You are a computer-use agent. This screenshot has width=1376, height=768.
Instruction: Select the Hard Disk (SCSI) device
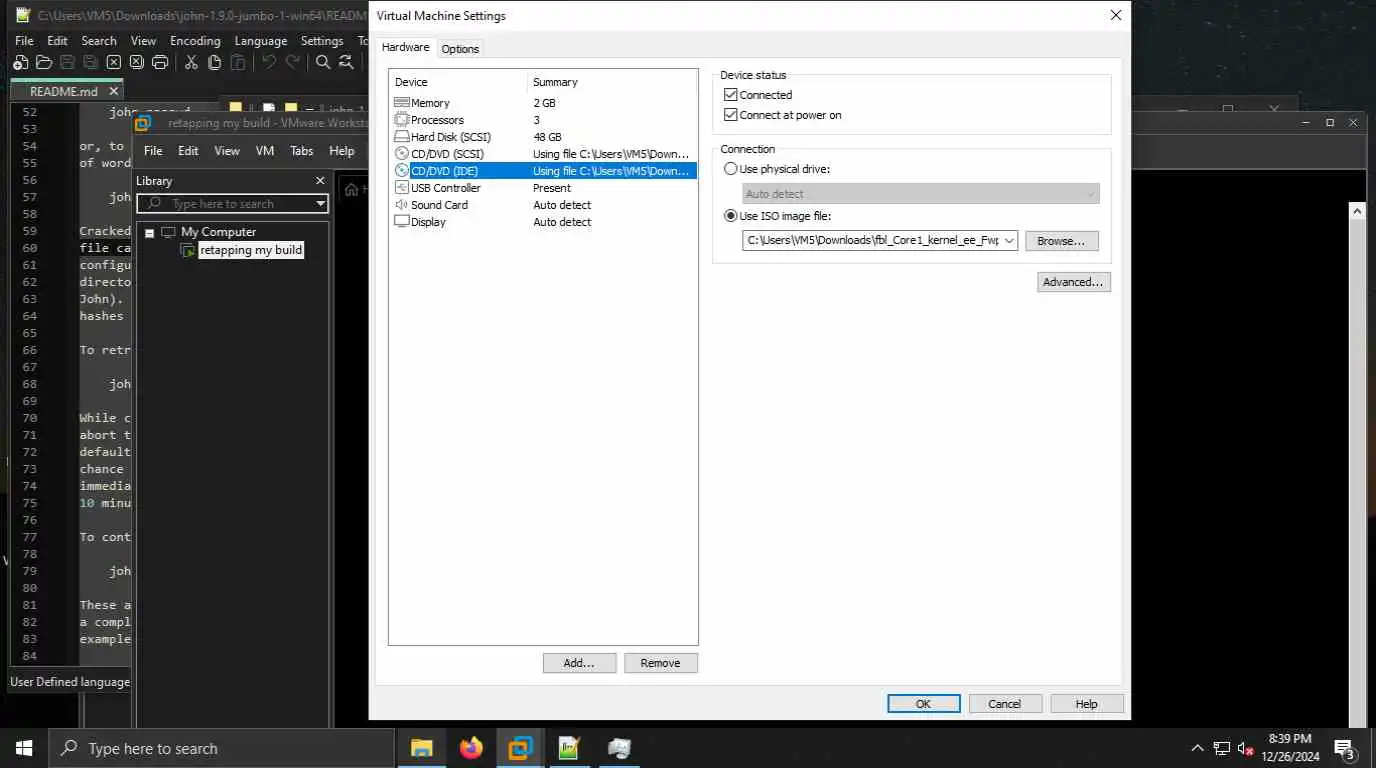(x=543, y=137)
